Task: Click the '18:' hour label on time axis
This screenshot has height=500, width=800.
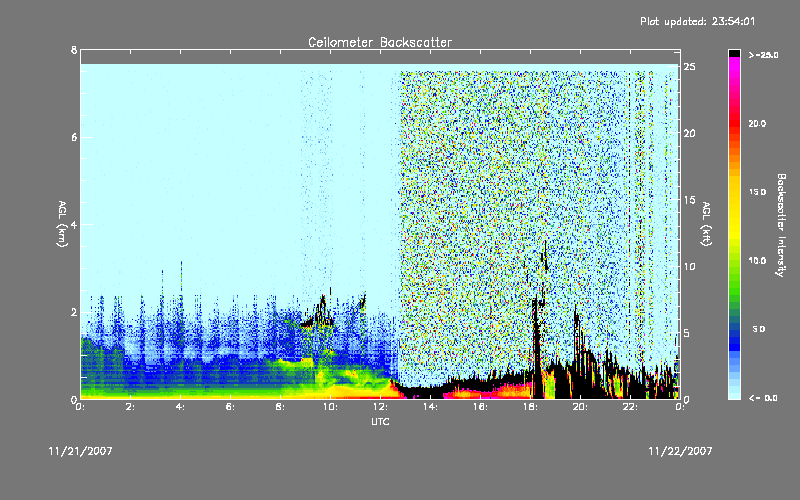Action: pos(530,407)
